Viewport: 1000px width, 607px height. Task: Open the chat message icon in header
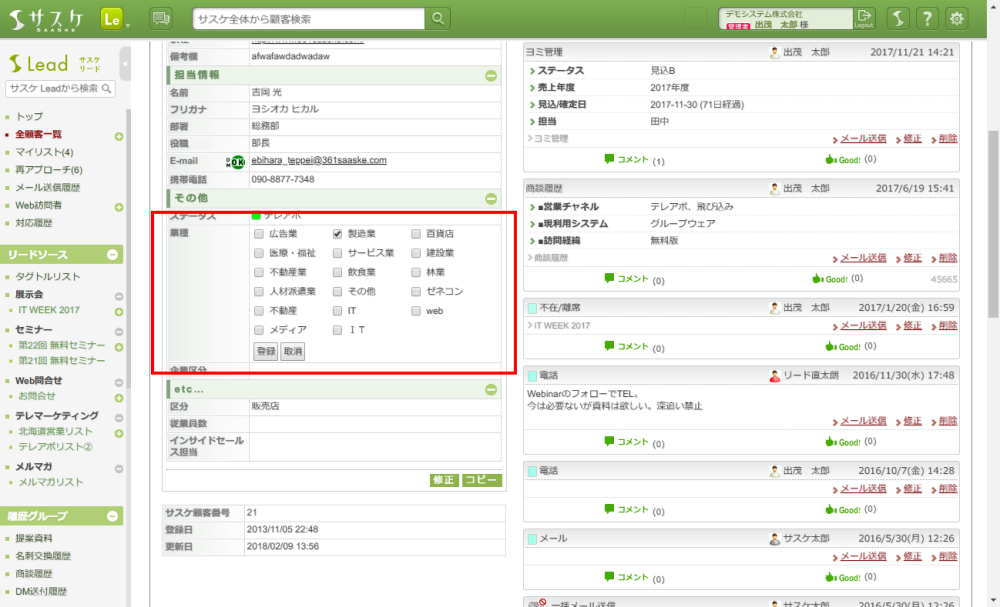[160, 19]
